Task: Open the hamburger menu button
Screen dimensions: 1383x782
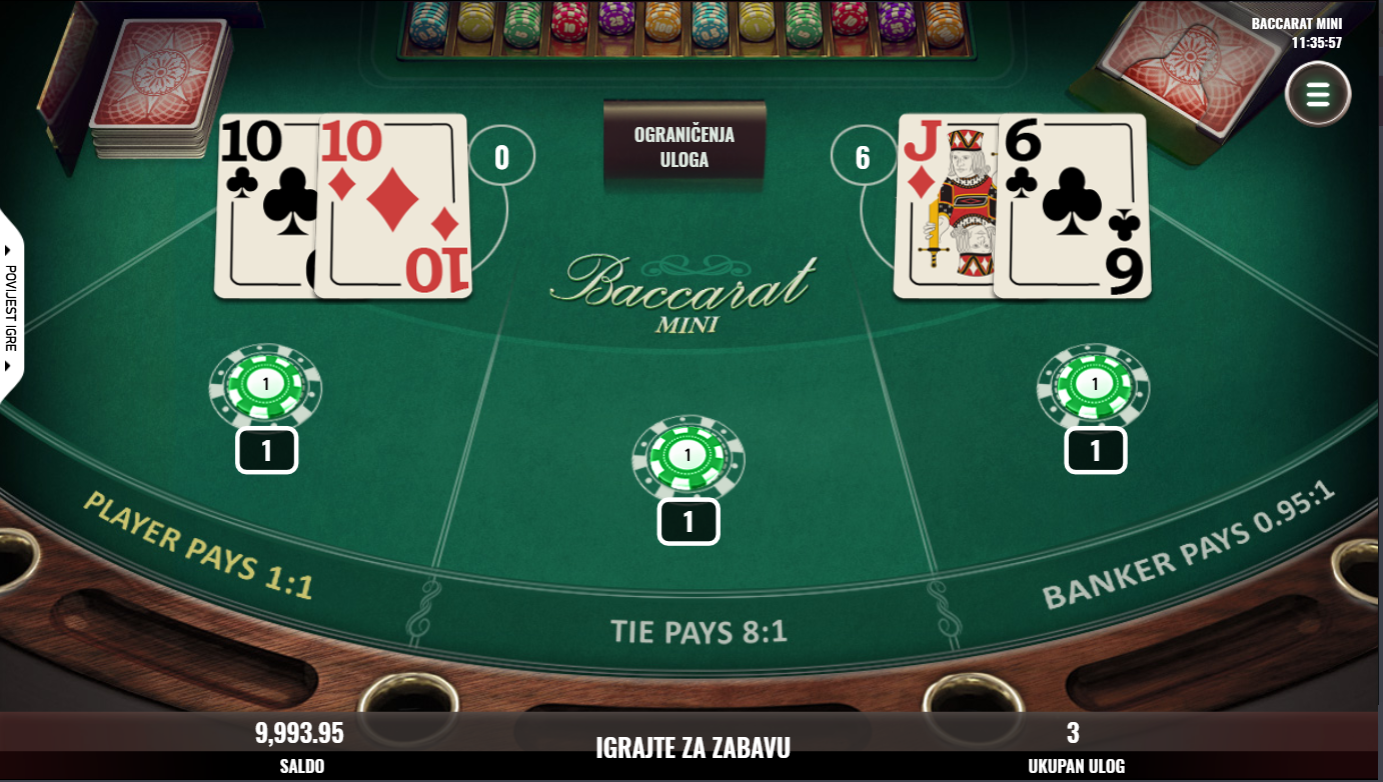Action: coord(1318,95)
